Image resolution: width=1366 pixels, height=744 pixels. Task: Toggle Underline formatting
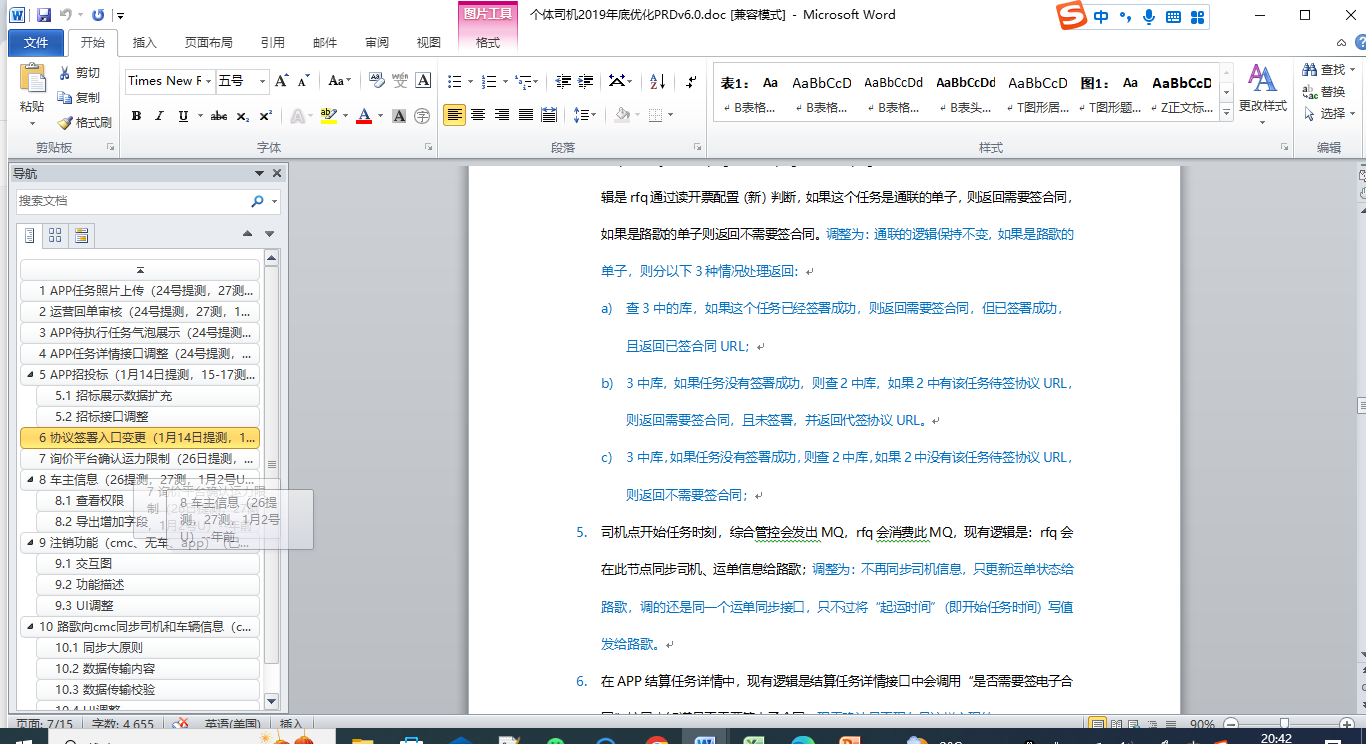point(183,116)
